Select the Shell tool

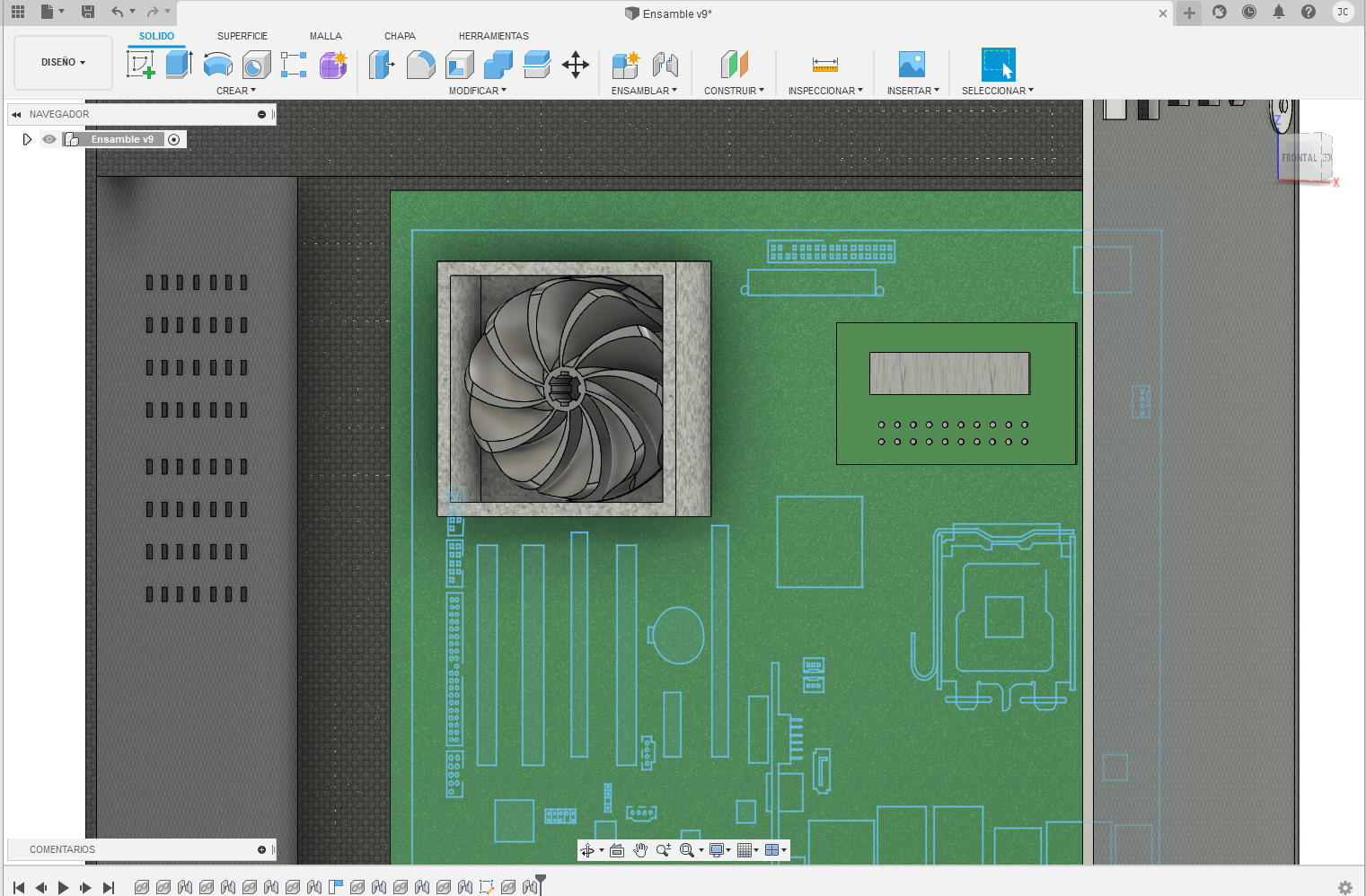point(460,65)
